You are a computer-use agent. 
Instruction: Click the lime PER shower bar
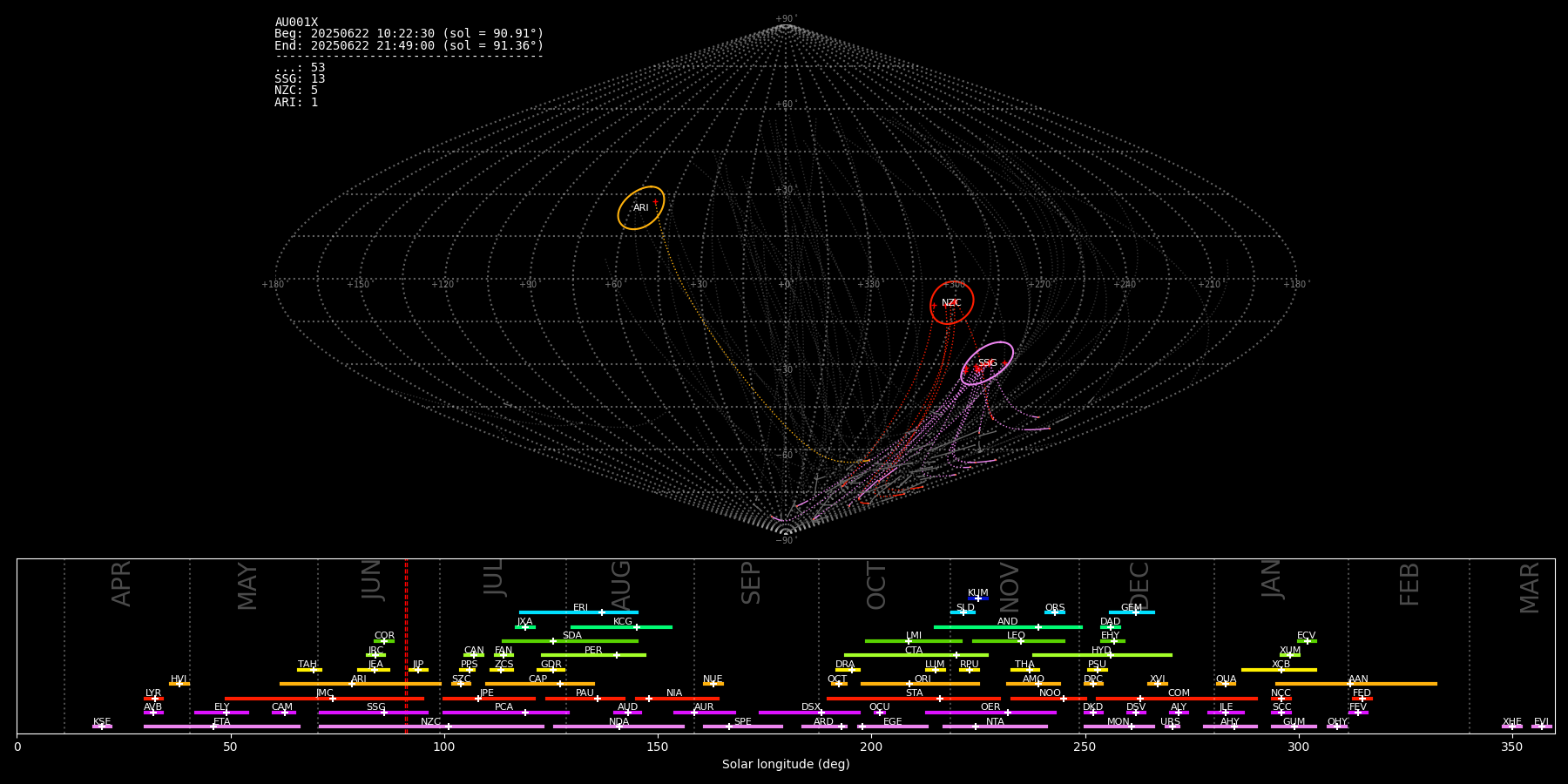(x=593, y=655)
